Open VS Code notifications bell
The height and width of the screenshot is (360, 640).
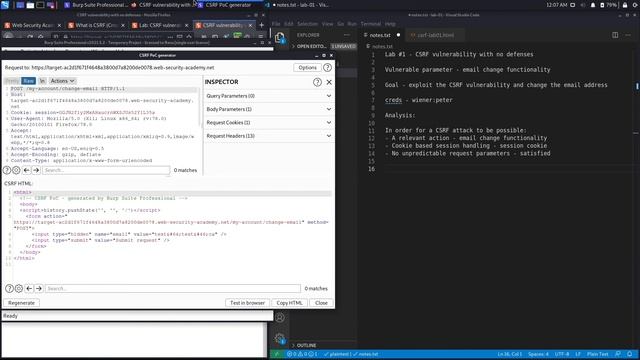pyautogui.click(x=630, y=354)
